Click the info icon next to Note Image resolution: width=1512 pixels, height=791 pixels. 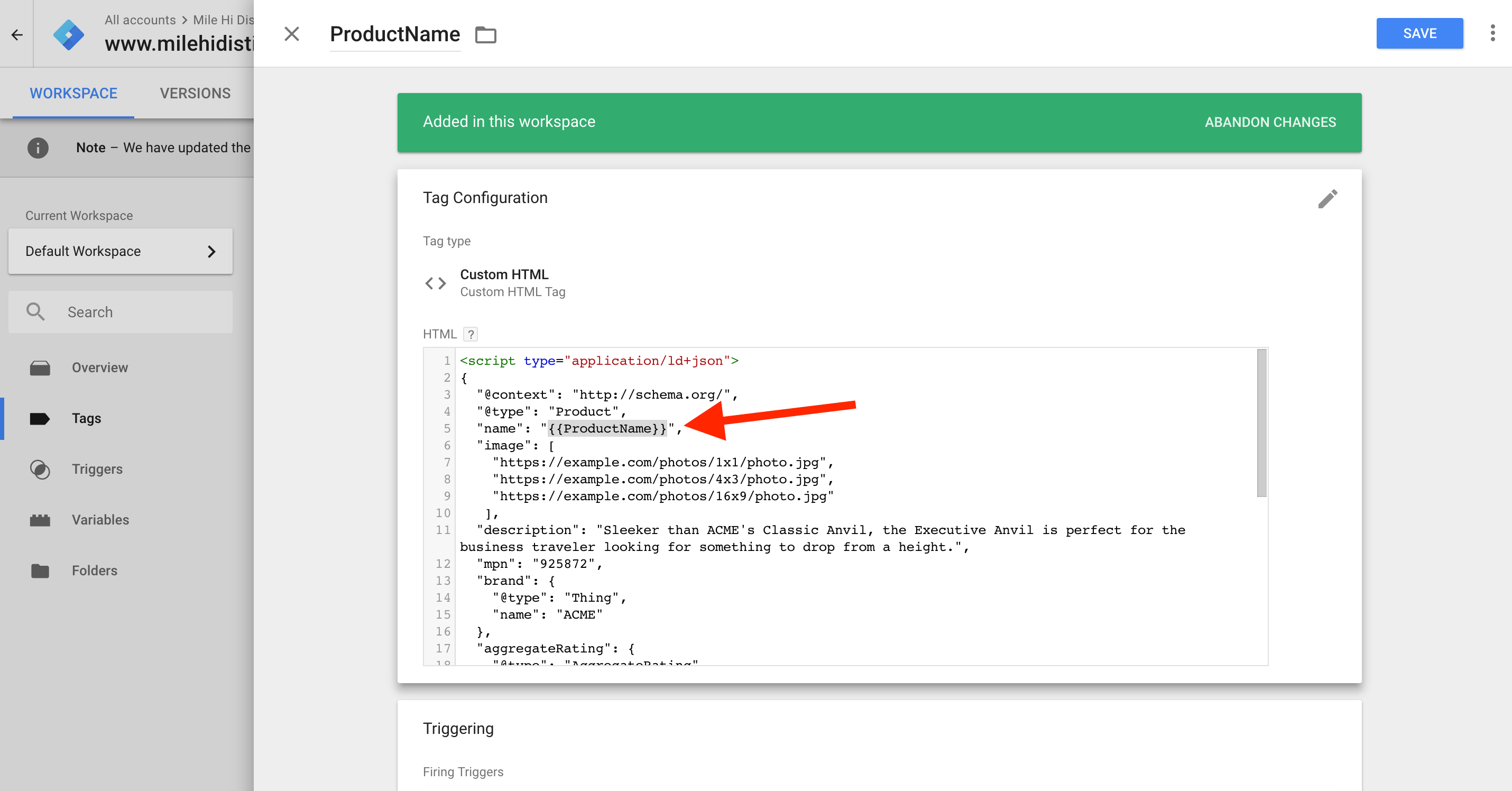[x=38, y=148]
